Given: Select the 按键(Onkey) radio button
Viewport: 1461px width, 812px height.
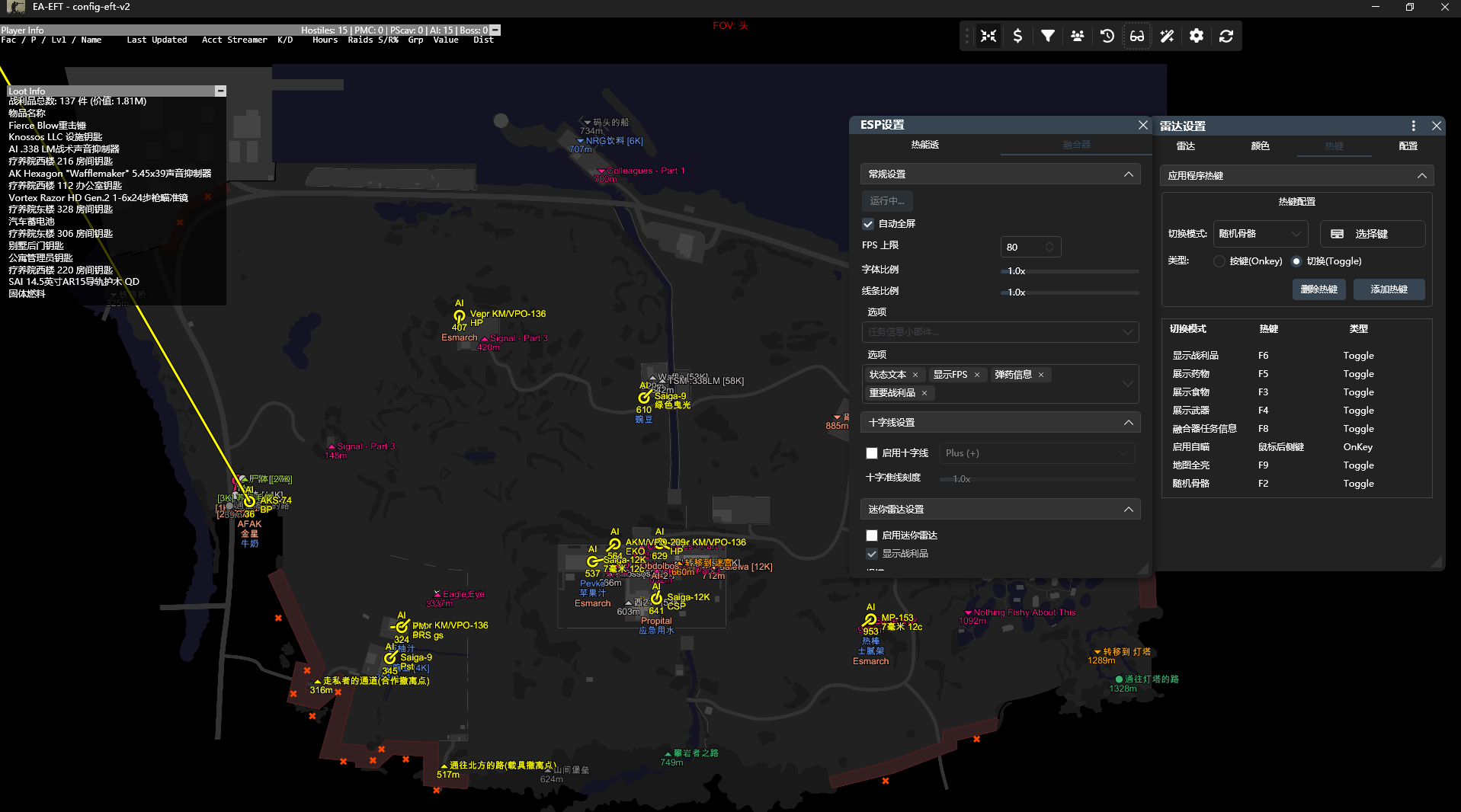Looking at the screenshot, I should click(x=1219, y=261).
